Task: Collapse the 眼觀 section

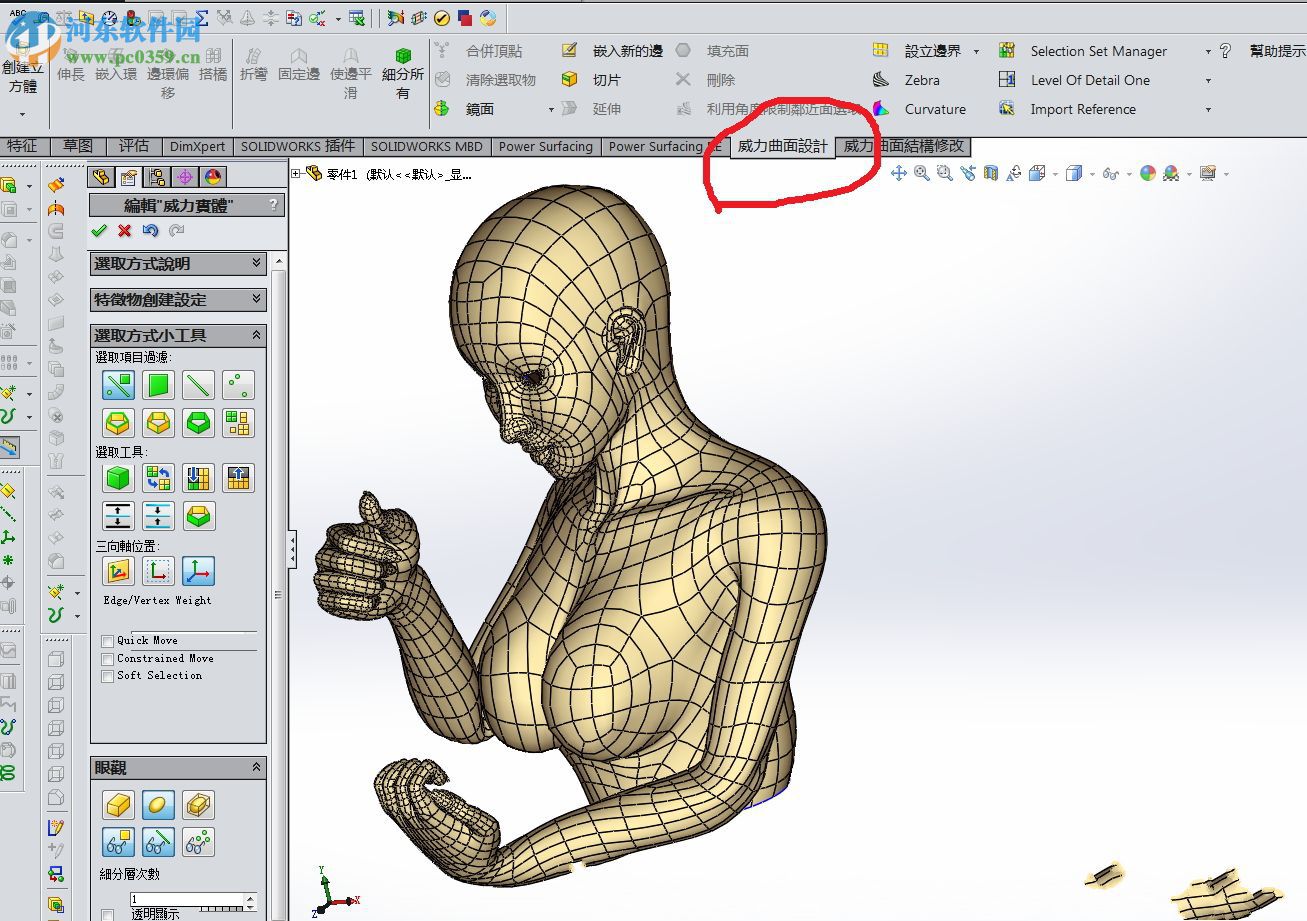Action: coord(257,767)
